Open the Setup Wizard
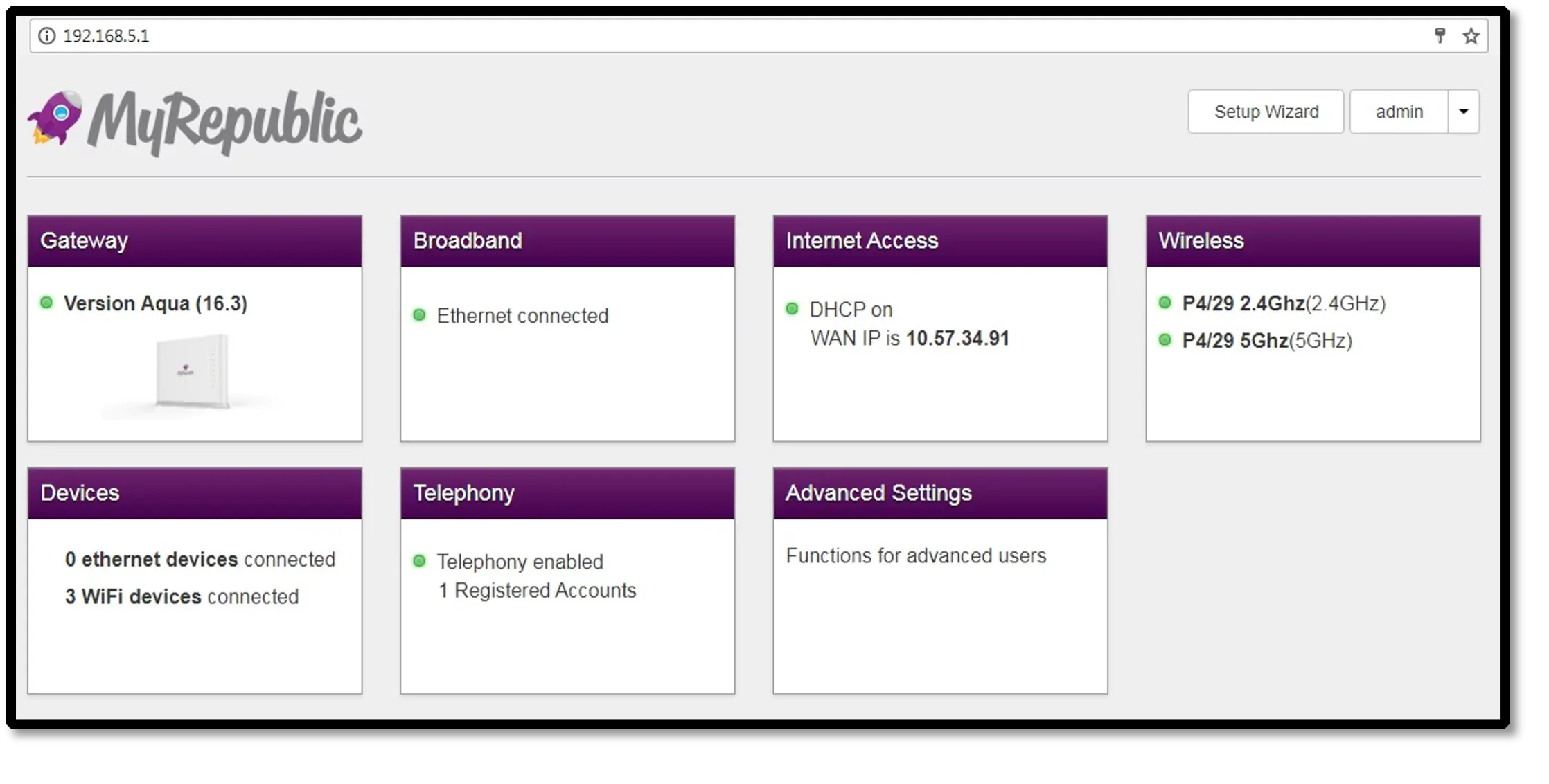Image resolution: width=1549 pixels, height=784 pixels. point(1266,112)
